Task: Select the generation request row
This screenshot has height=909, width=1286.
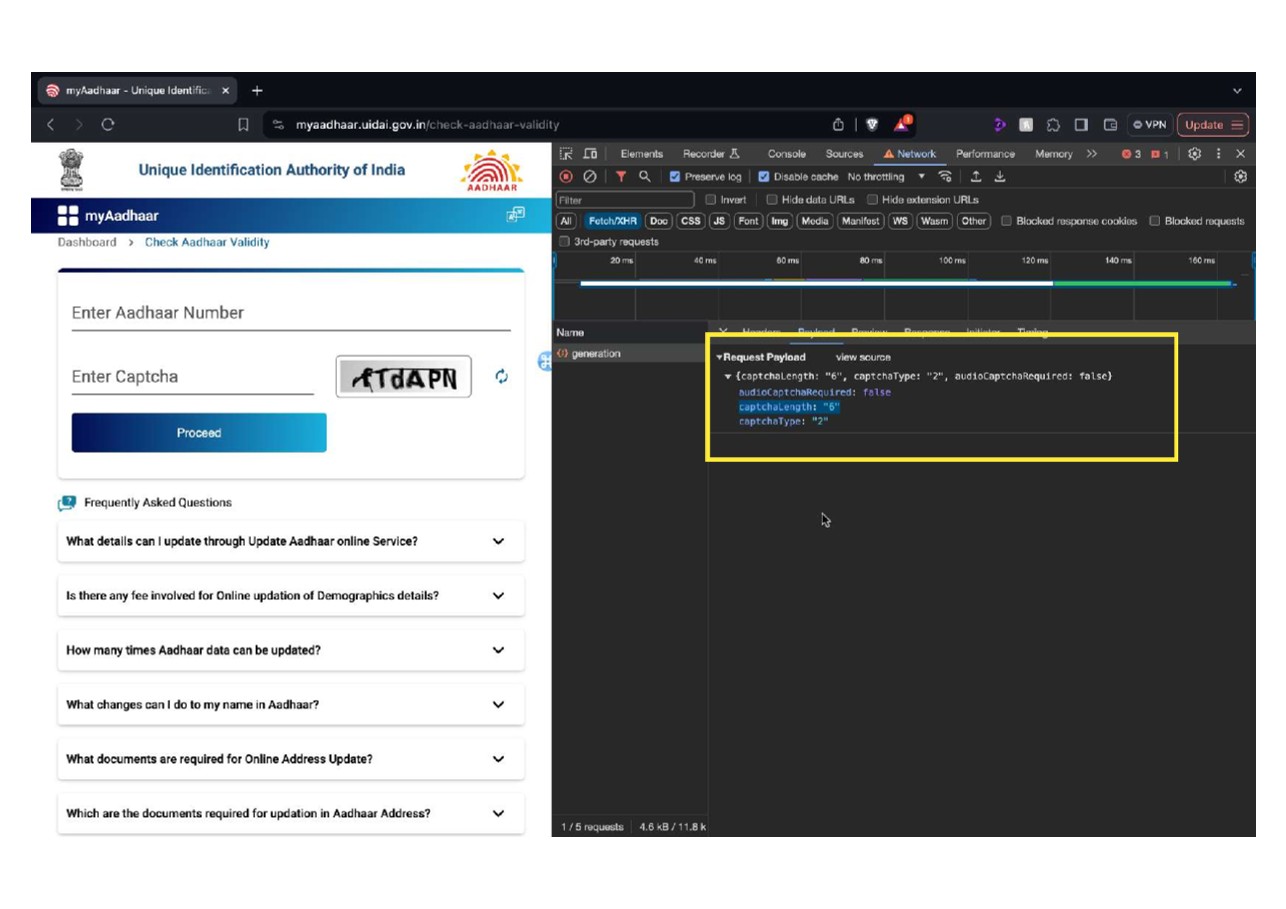Action: pos(630,354)
